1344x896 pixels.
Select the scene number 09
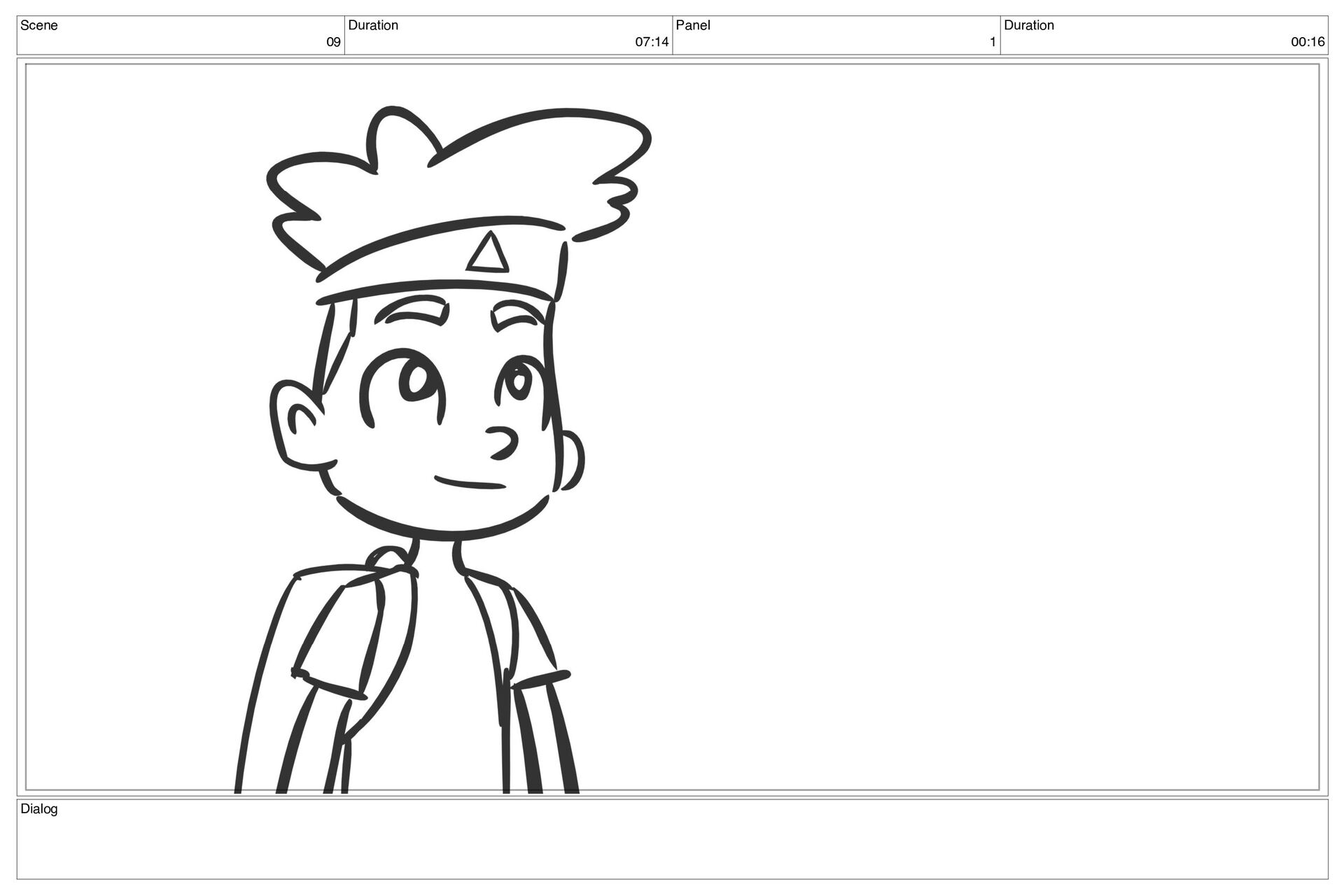[334, 42]
